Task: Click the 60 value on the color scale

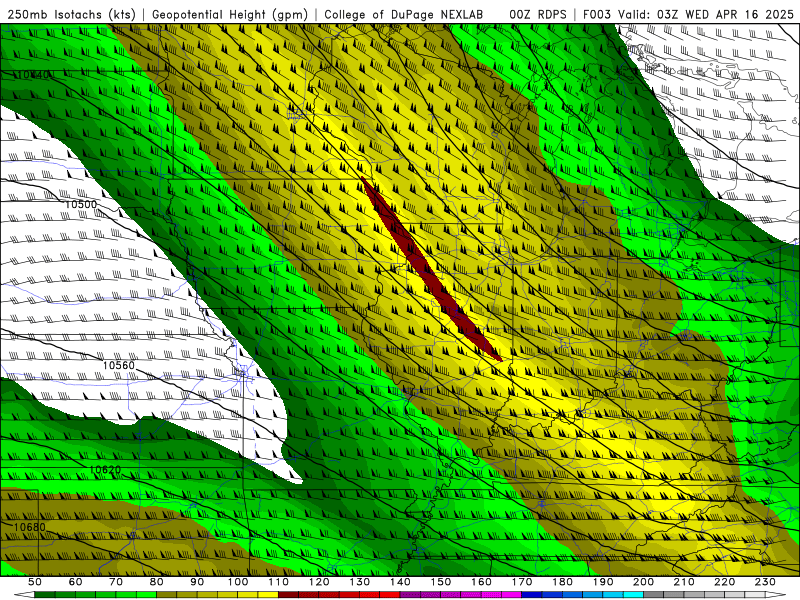Action: pos(75,582)
